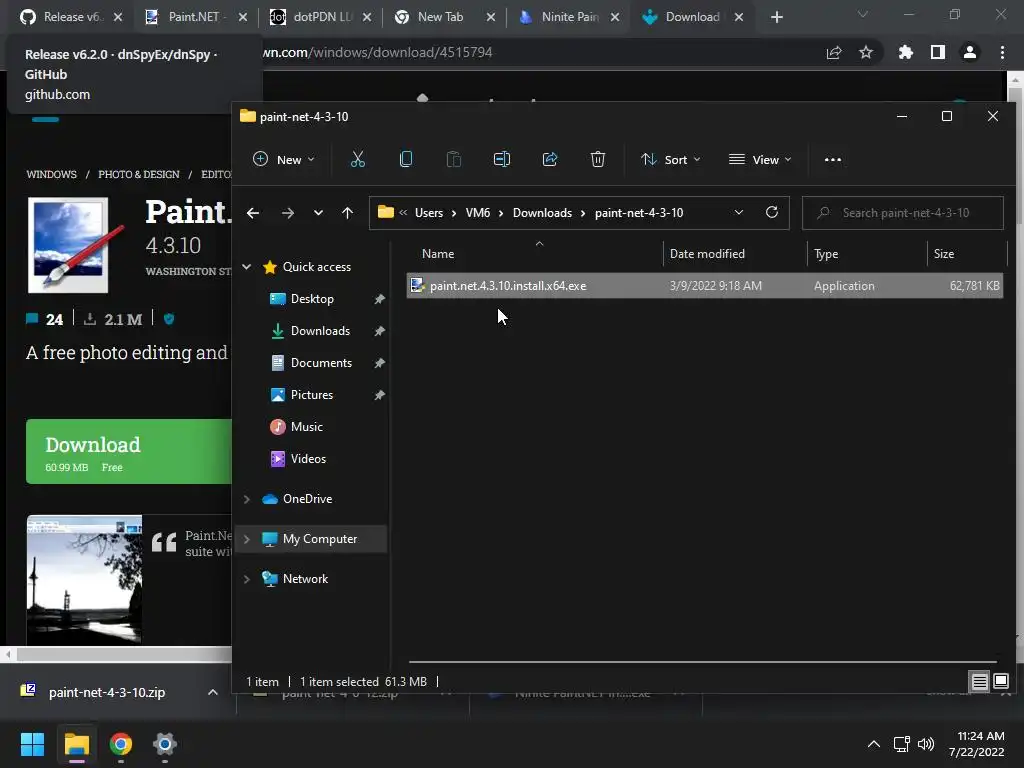Click the Share icon in Explorer toolbar
The width and height of the screenshot is (1024, 768).
[x=550, y=159]
